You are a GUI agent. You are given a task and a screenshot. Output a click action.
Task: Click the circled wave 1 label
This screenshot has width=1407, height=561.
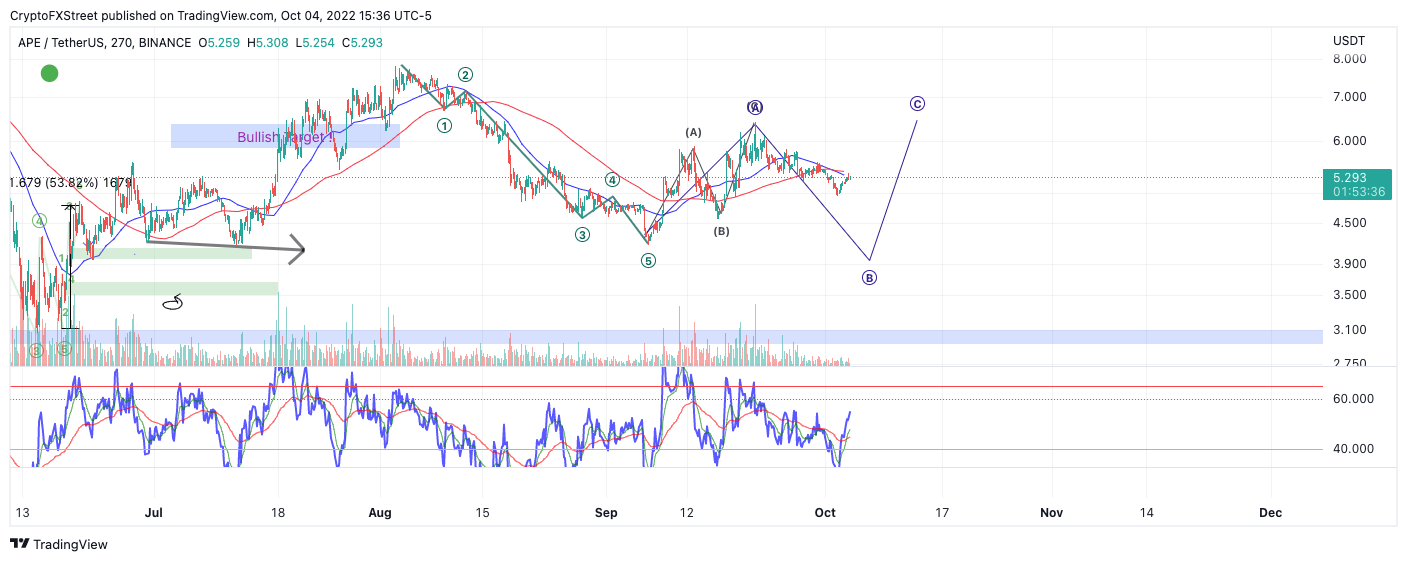tap(444, 125)
